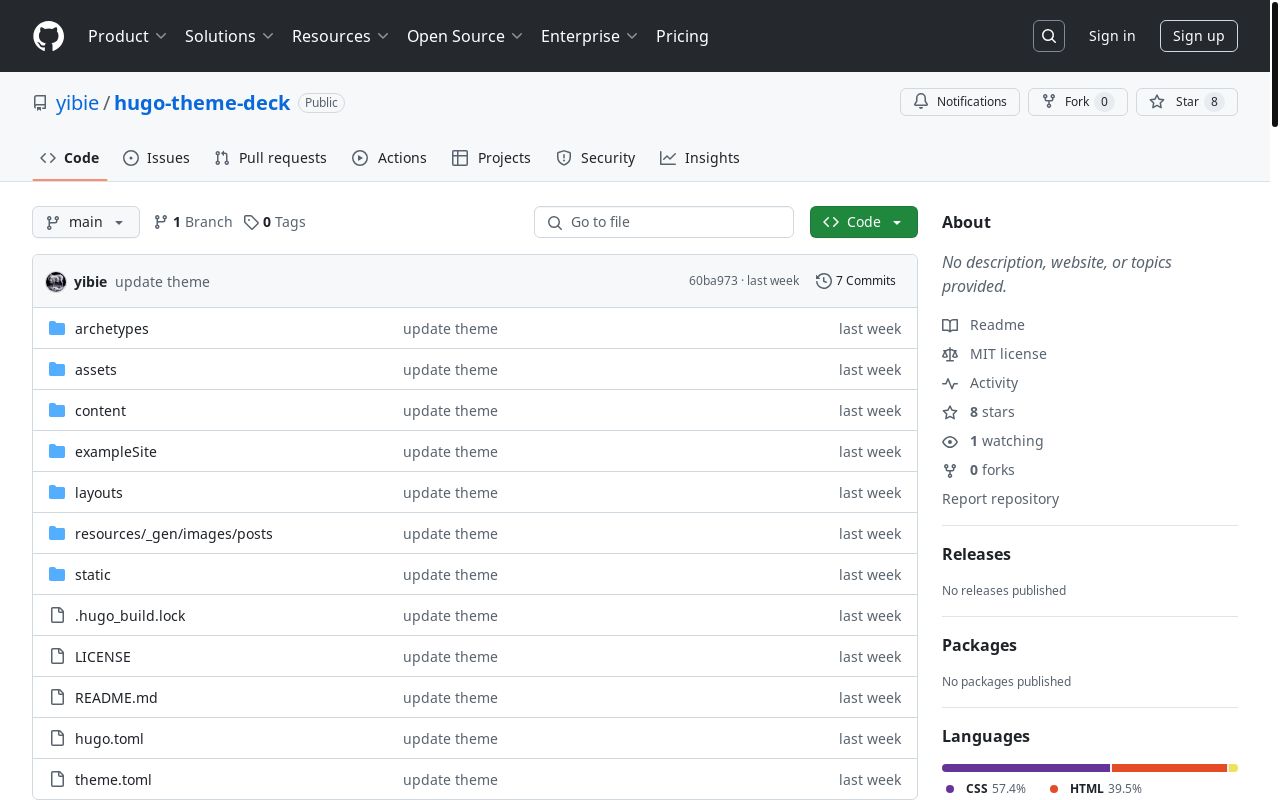Expand the Product menu in header
This screenshot has height=800, width=1280.
click(x=127, y=36)
